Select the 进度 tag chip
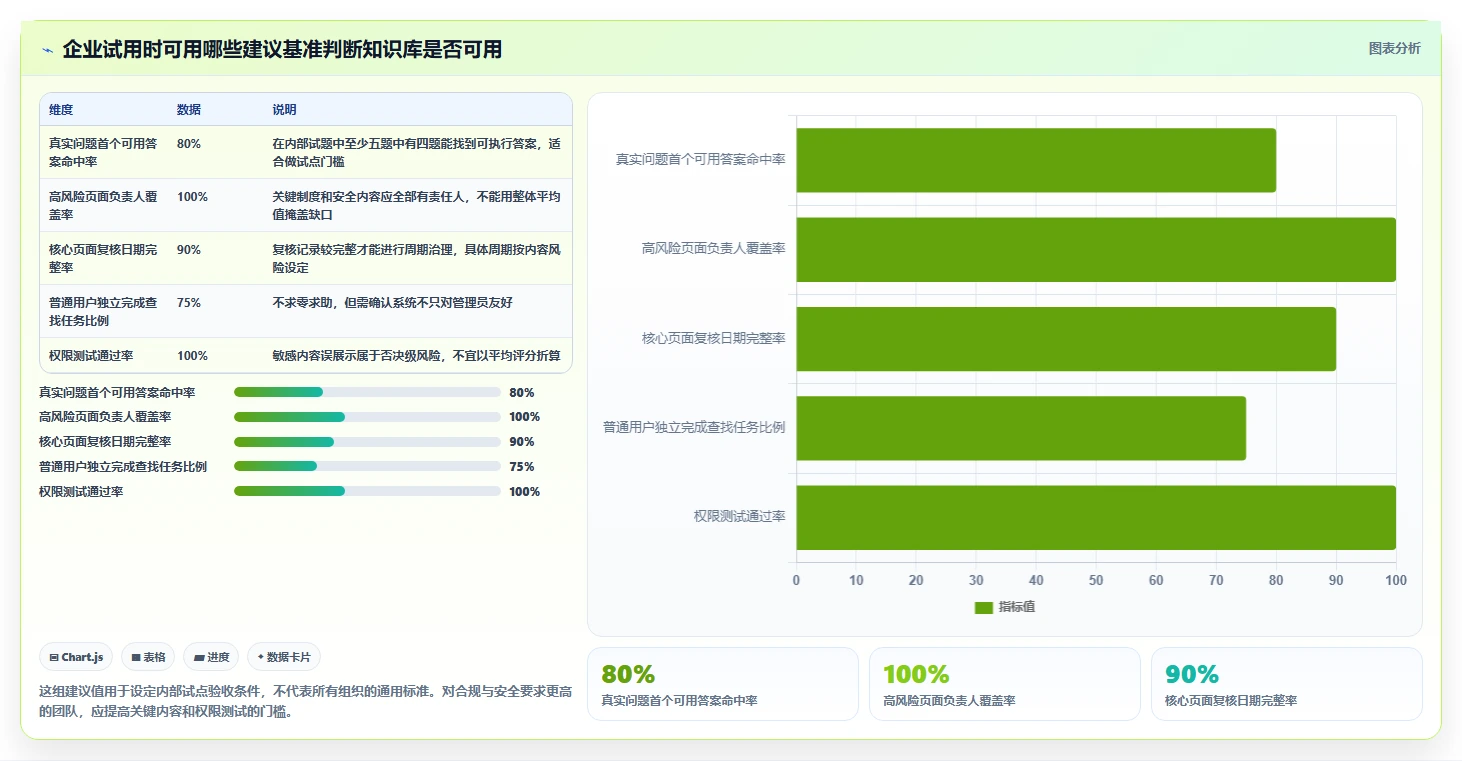Screen dimensions: 1462x761 pyautogui.click(x=211, y=657)
